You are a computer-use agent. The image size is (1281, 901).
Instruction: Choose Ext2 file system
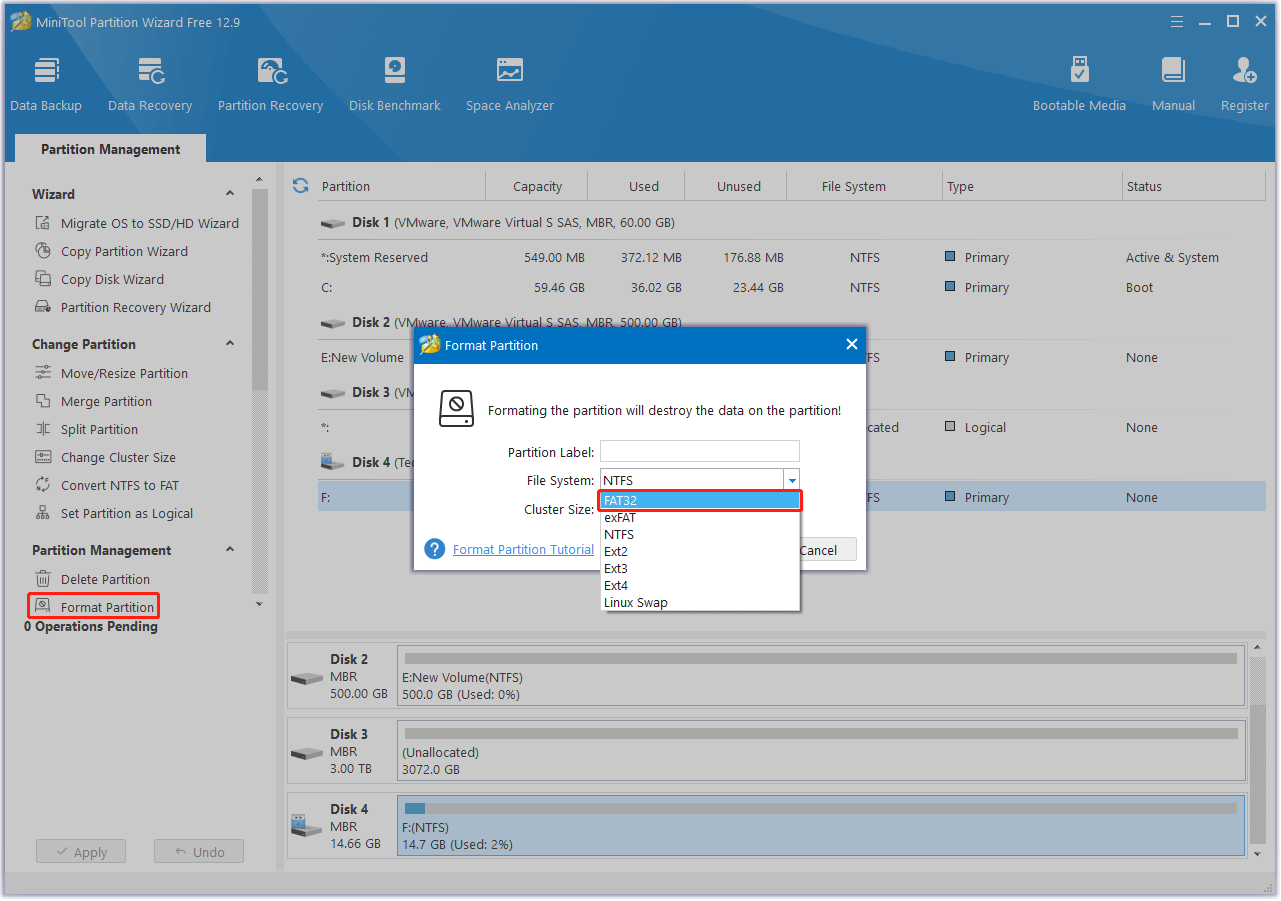click(700, 551)
